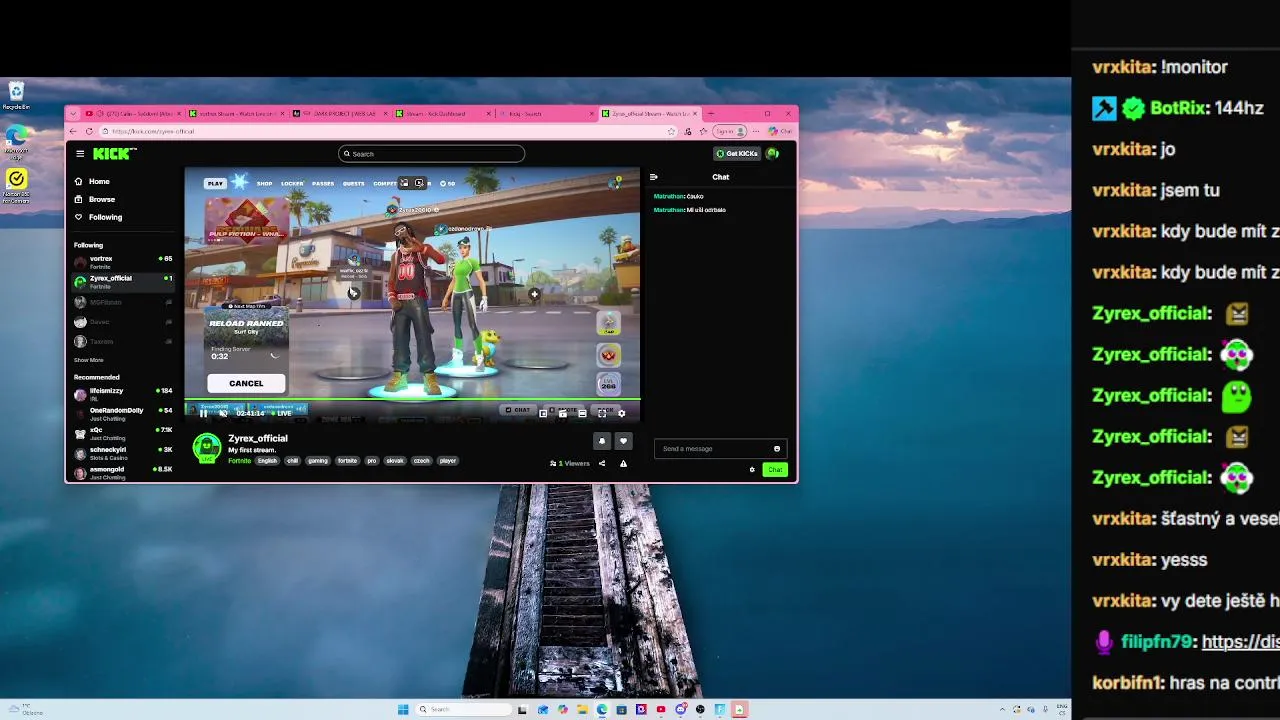Screen dimensions: 1280x720
Task: Open Copilot Chat in the browser
Action: click(780, 131)
